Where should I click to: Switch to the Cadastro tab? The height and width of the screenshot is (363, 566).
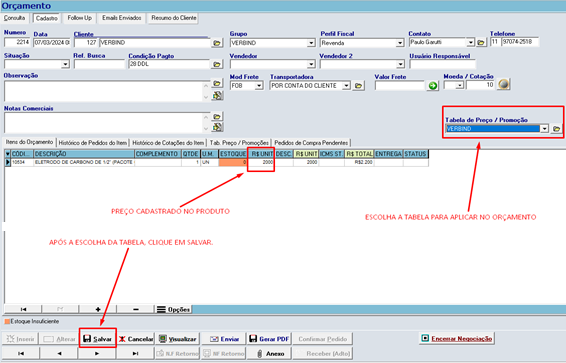click(47, 18)
